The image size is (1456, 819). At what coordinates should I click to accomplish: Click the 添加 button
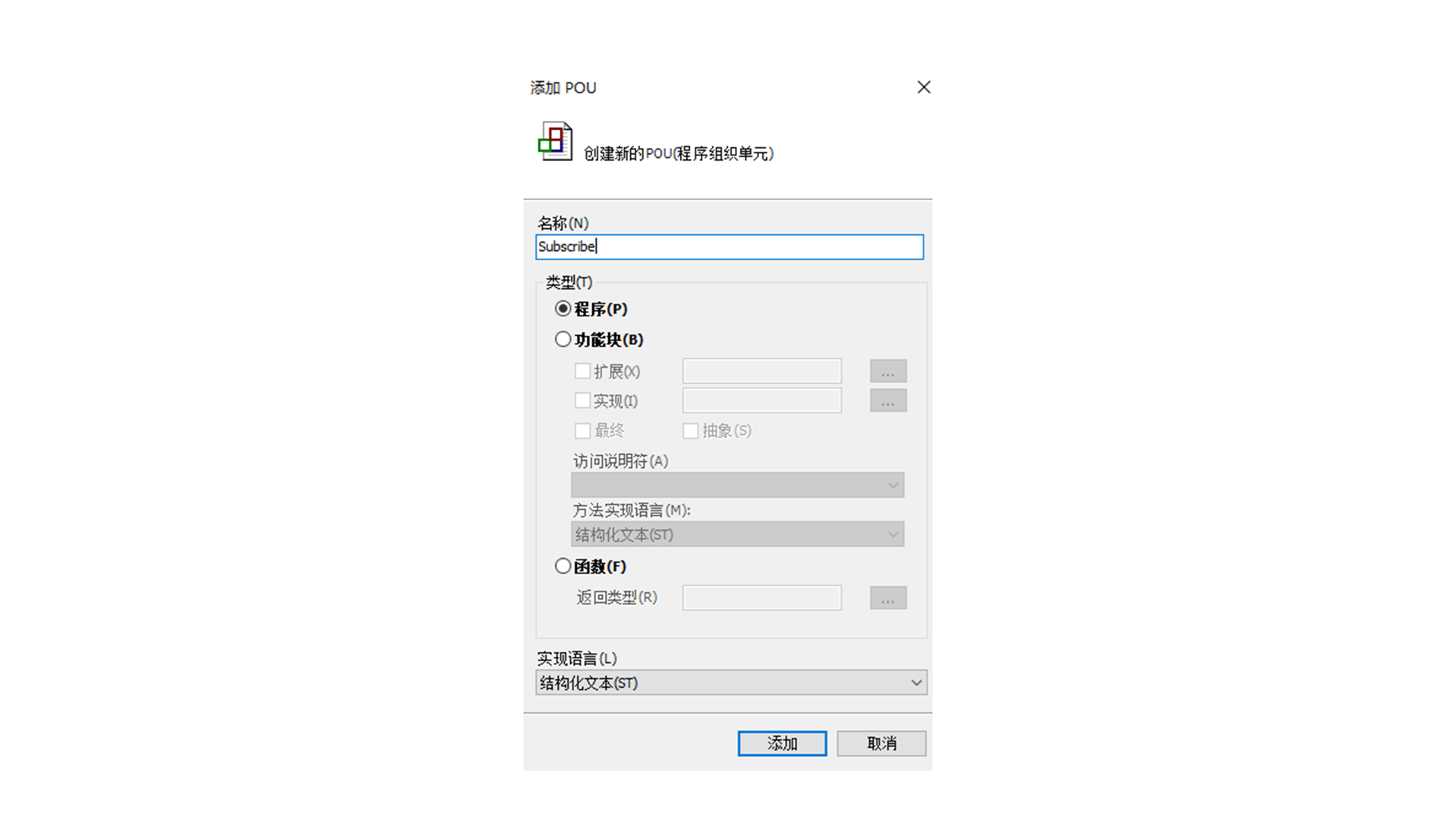coord(782,743)
